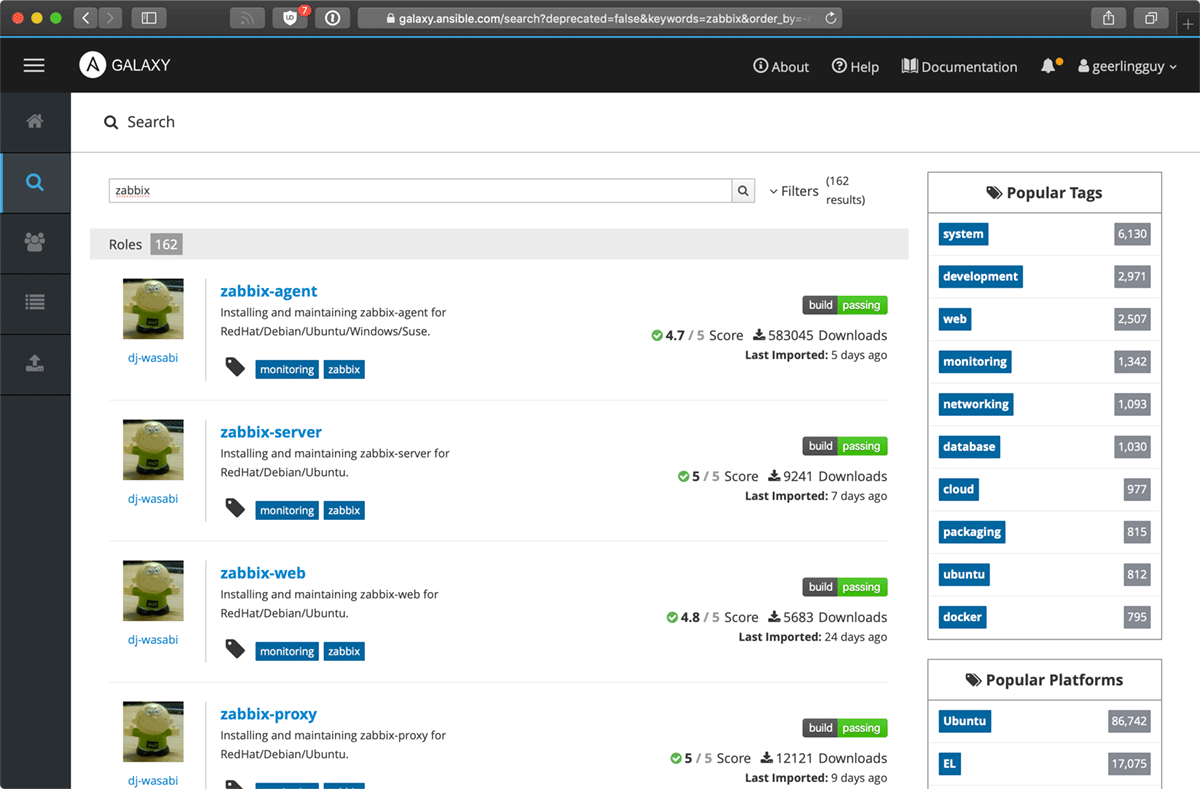Click tag icon in zabbix-server row
The image size is (1200, 789).
tap(235, 508)
